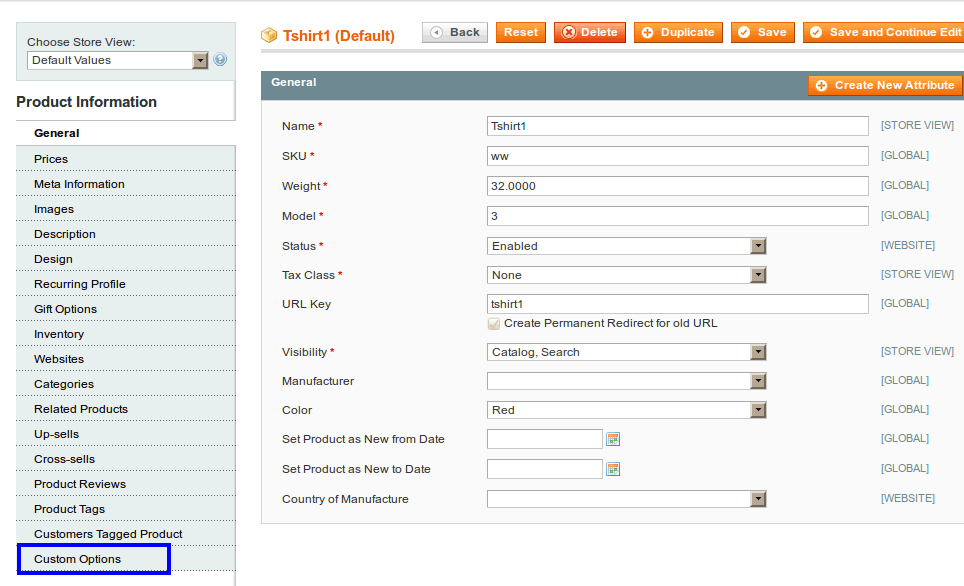
Task: Open calendar for New from Date
Action: pyautogui.click(x=613, y=439)
